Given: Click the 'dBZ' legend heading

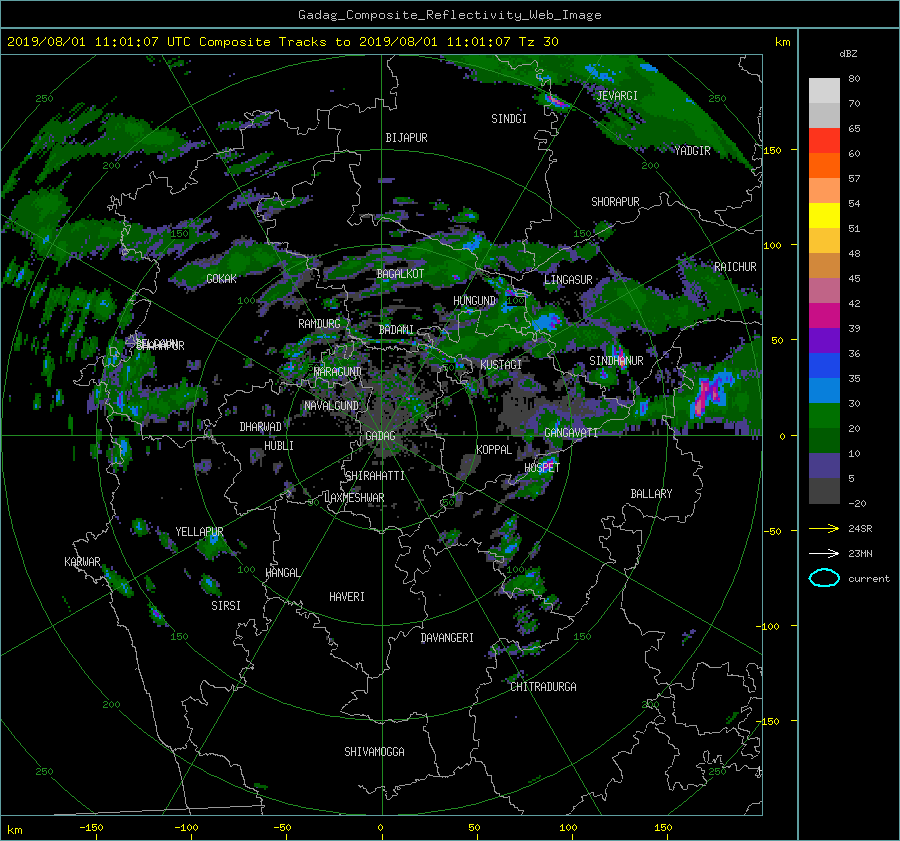Looking at the screenshot, I should coord(848,53).
